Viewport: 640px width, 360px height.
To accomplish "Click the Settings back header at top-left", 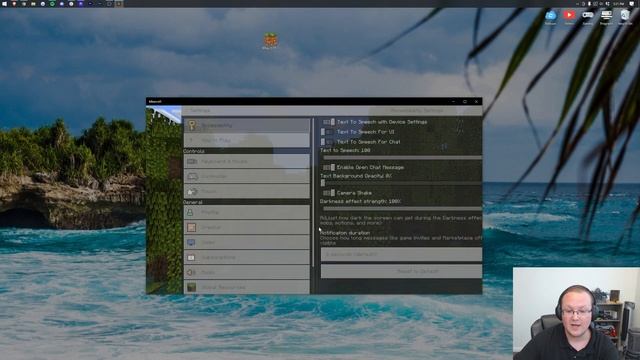I will pos(200,110).
